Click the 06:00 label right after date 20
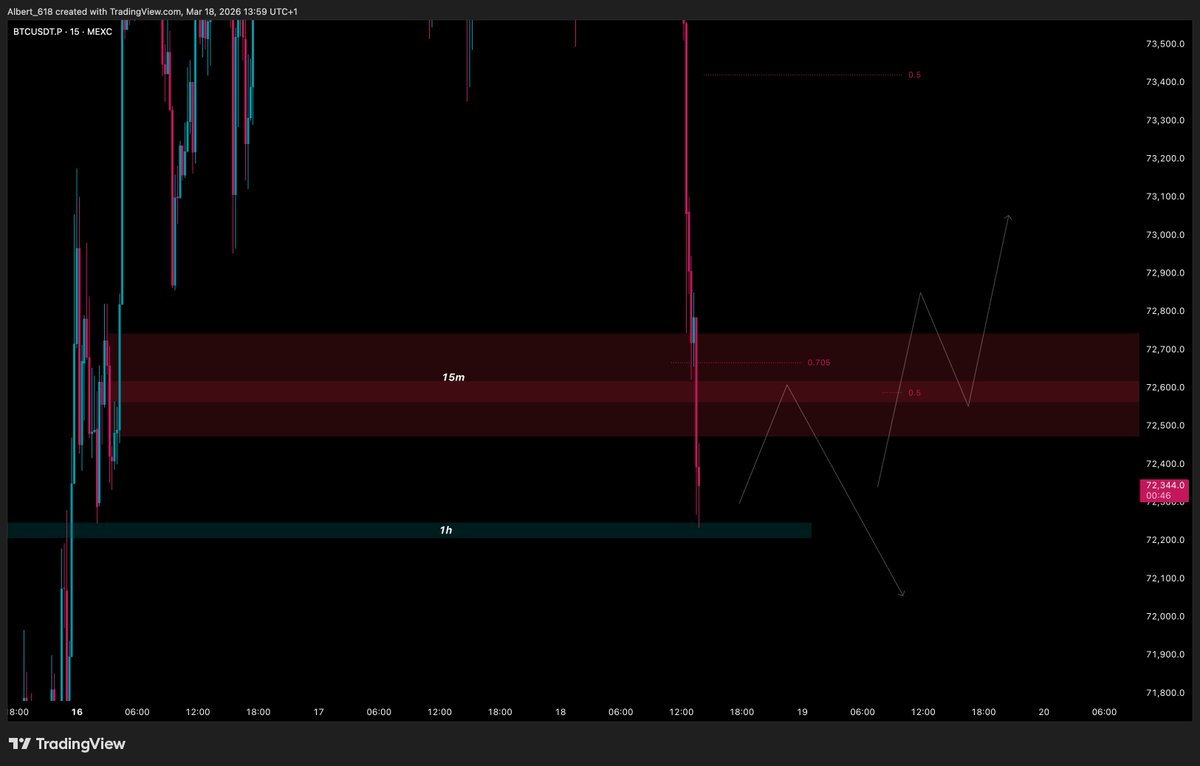The height and width of the screenshot is (766, 1200). coord(1104,712)
